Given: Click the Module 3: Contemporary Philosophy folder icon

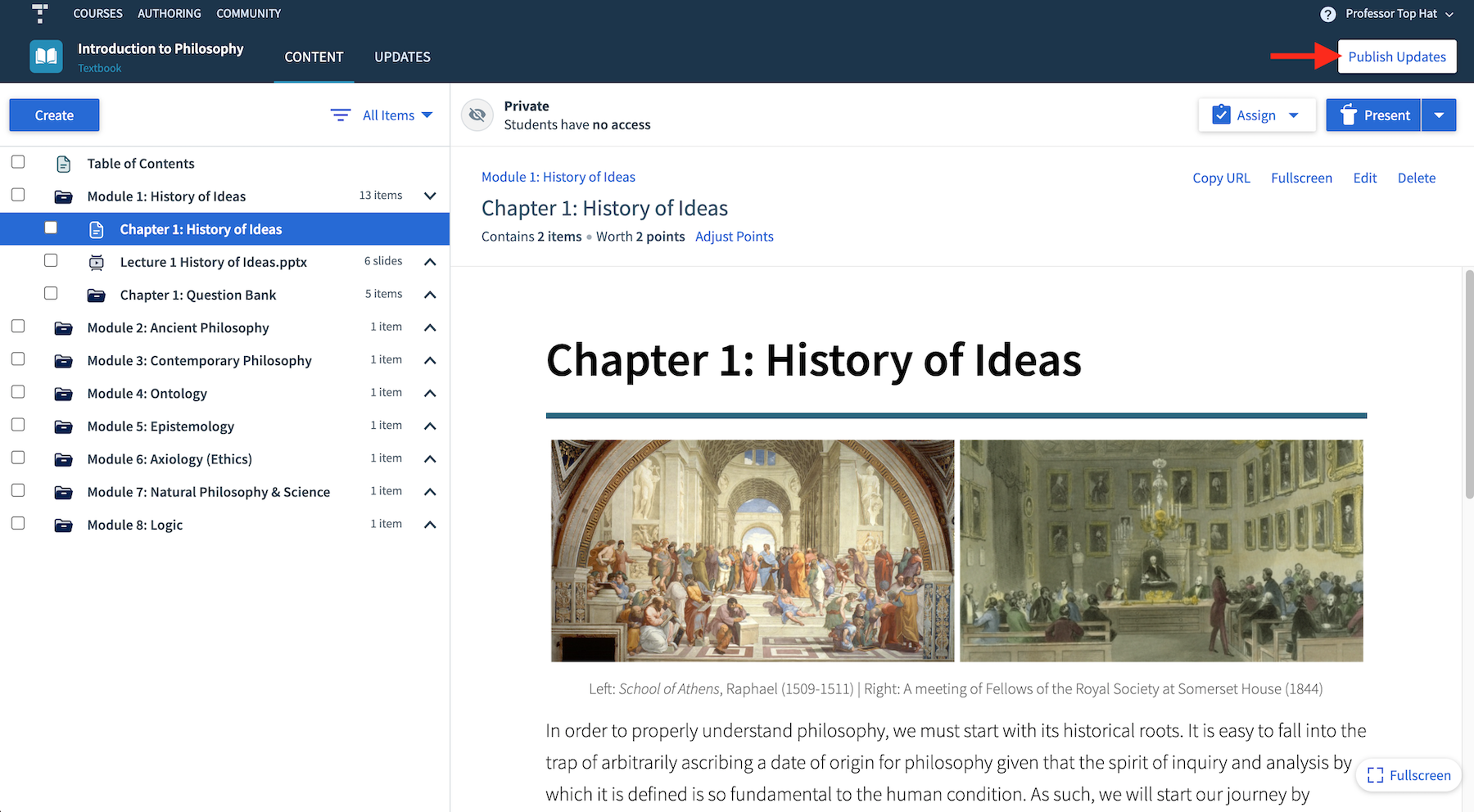Looking at the screenshot, I should click(x=63, y=361).
